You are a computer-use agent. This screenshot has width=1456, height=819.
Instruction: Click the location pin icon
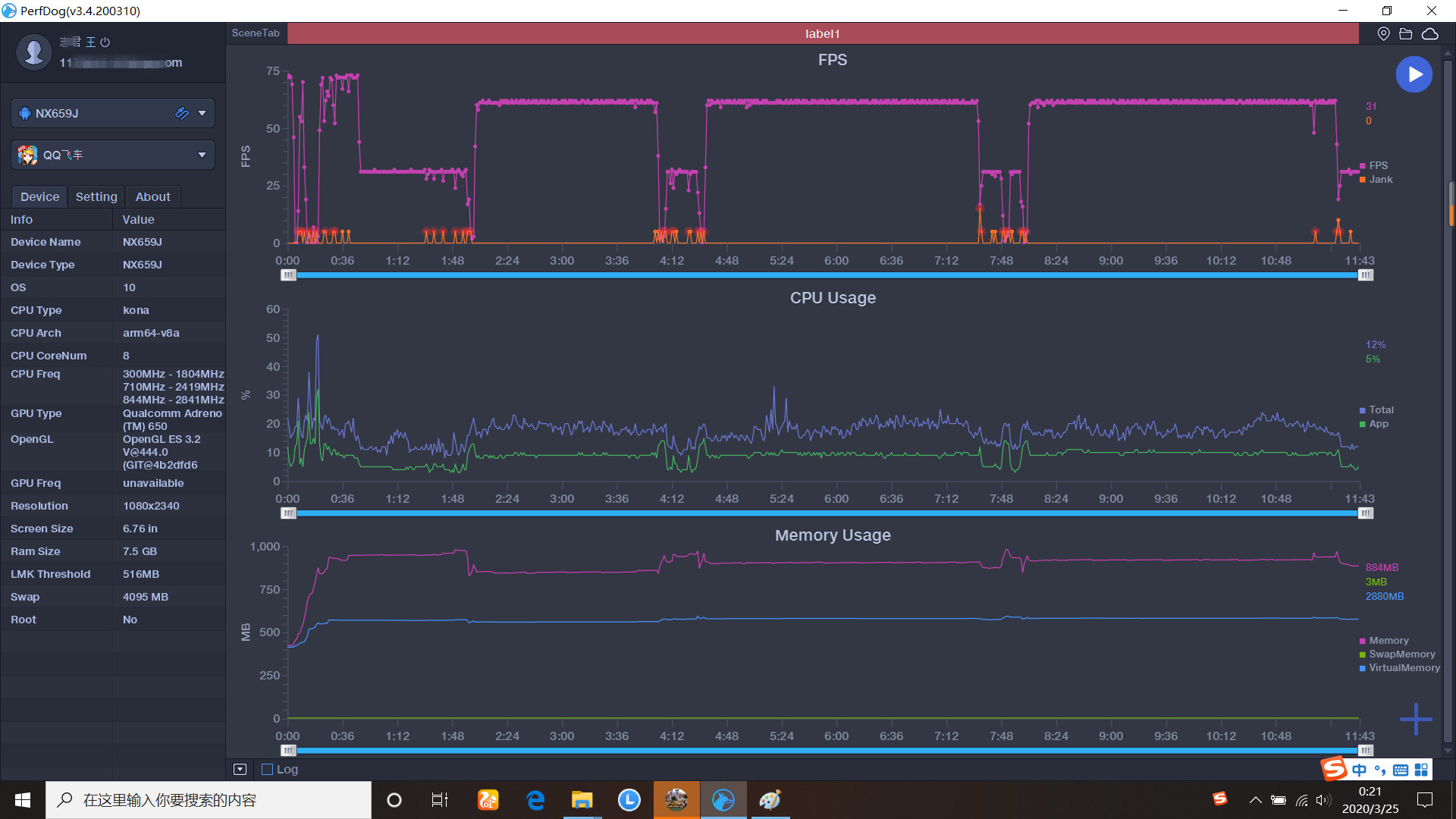point(1383,33)
